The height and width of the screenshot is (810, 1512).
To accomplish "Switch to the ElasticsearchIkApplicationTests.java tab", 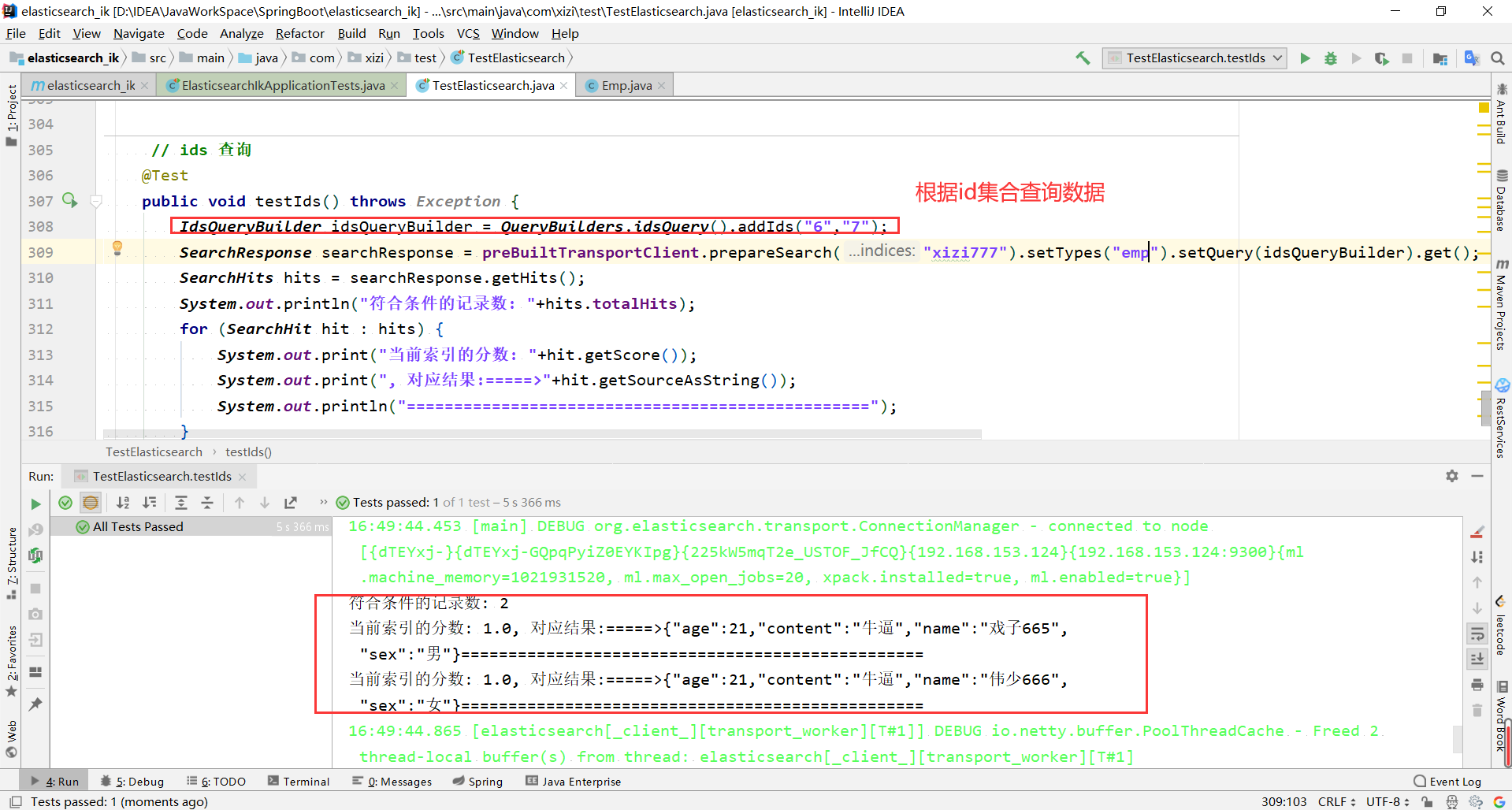I will coord(282,85).
